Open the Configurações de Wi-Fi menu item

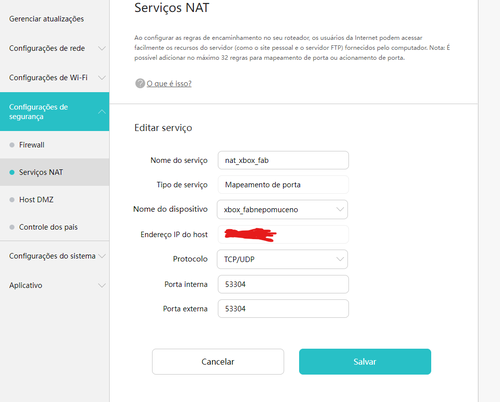pos(48,78)
